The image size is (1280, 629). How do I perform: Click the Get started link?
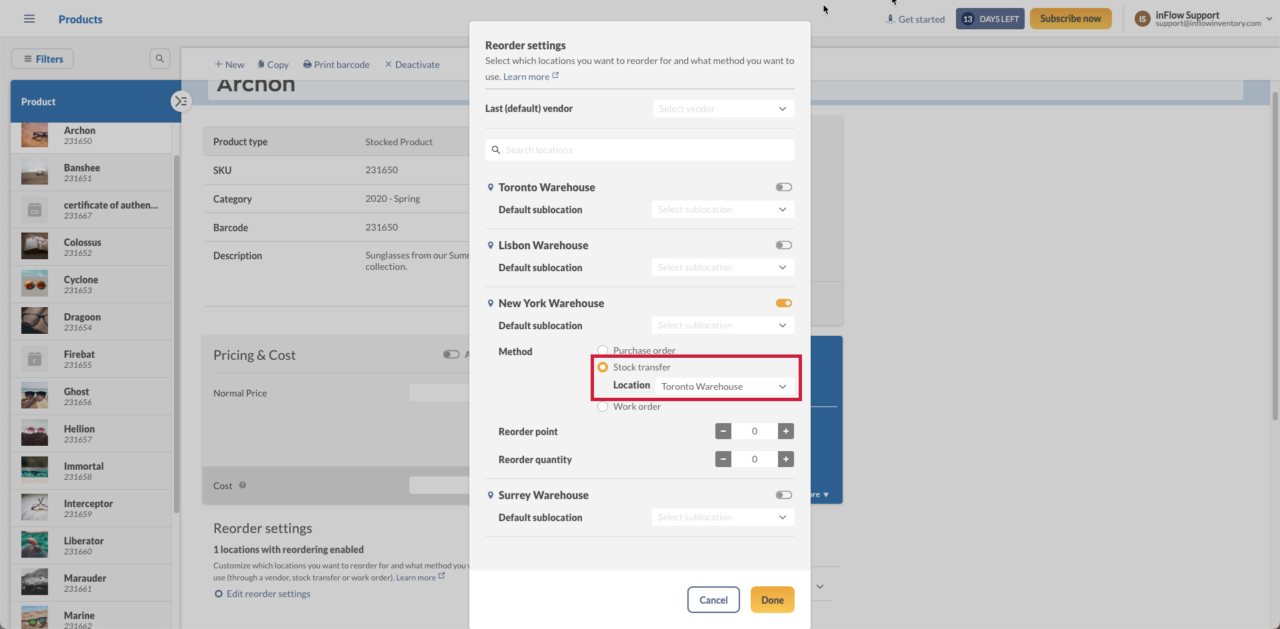click(915, 19)
